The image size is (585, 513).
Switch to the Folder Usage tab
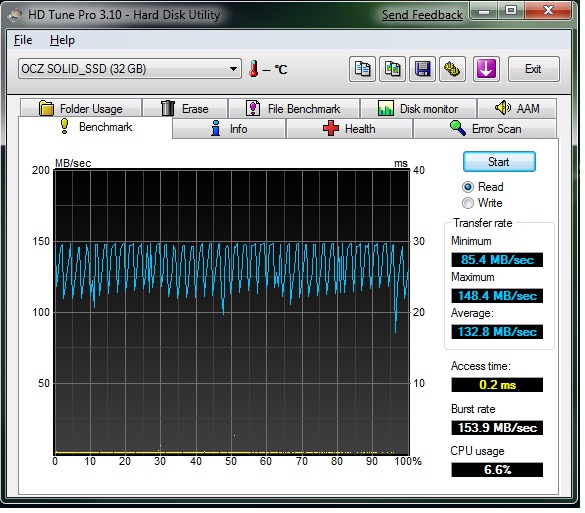tap(81, 109)
